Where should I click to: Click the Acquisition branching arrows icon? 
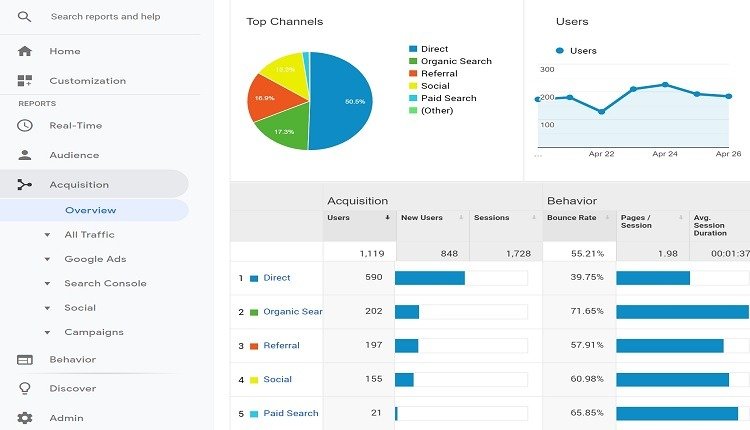pos(24,184)
